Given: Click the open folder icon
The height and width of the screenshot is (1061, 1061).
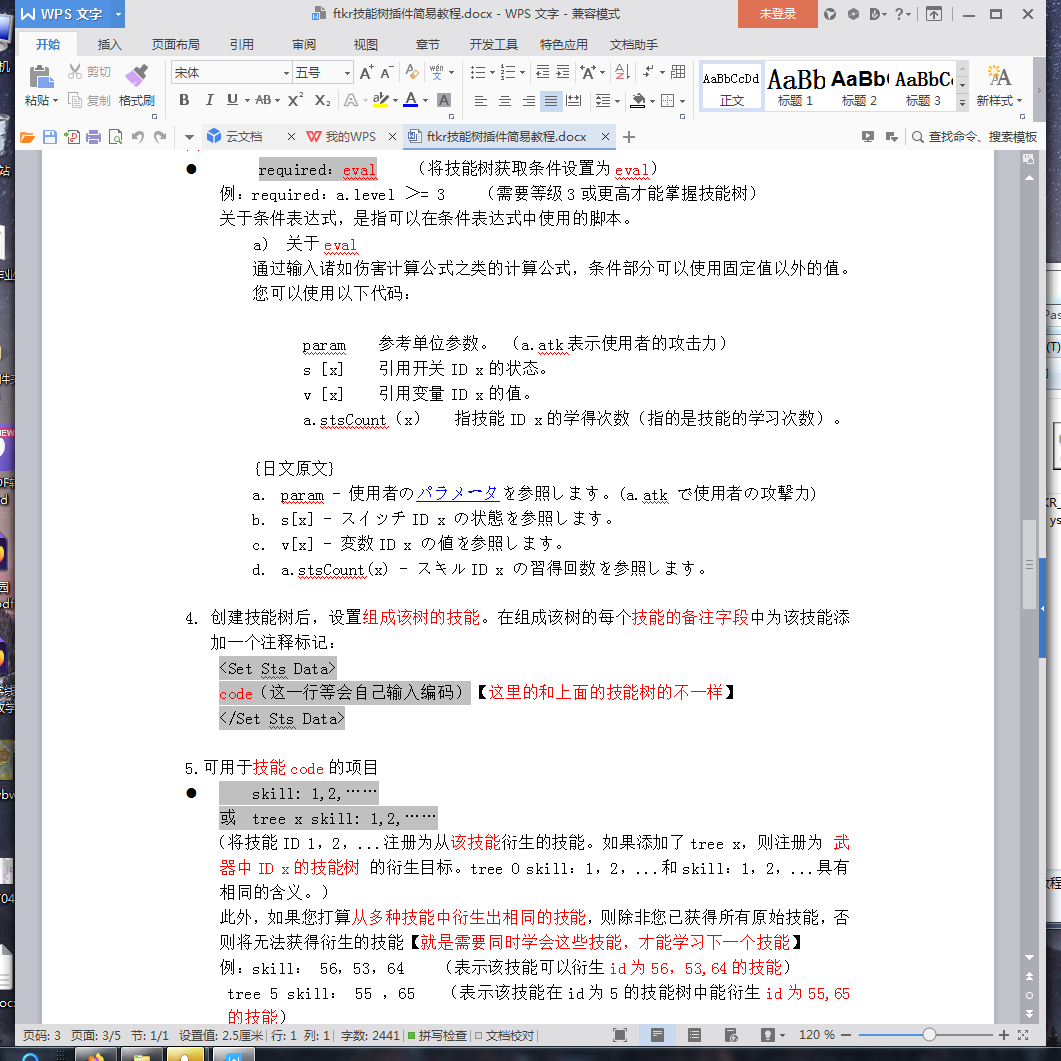Looking at the screenshot, I should pos(27,137).
